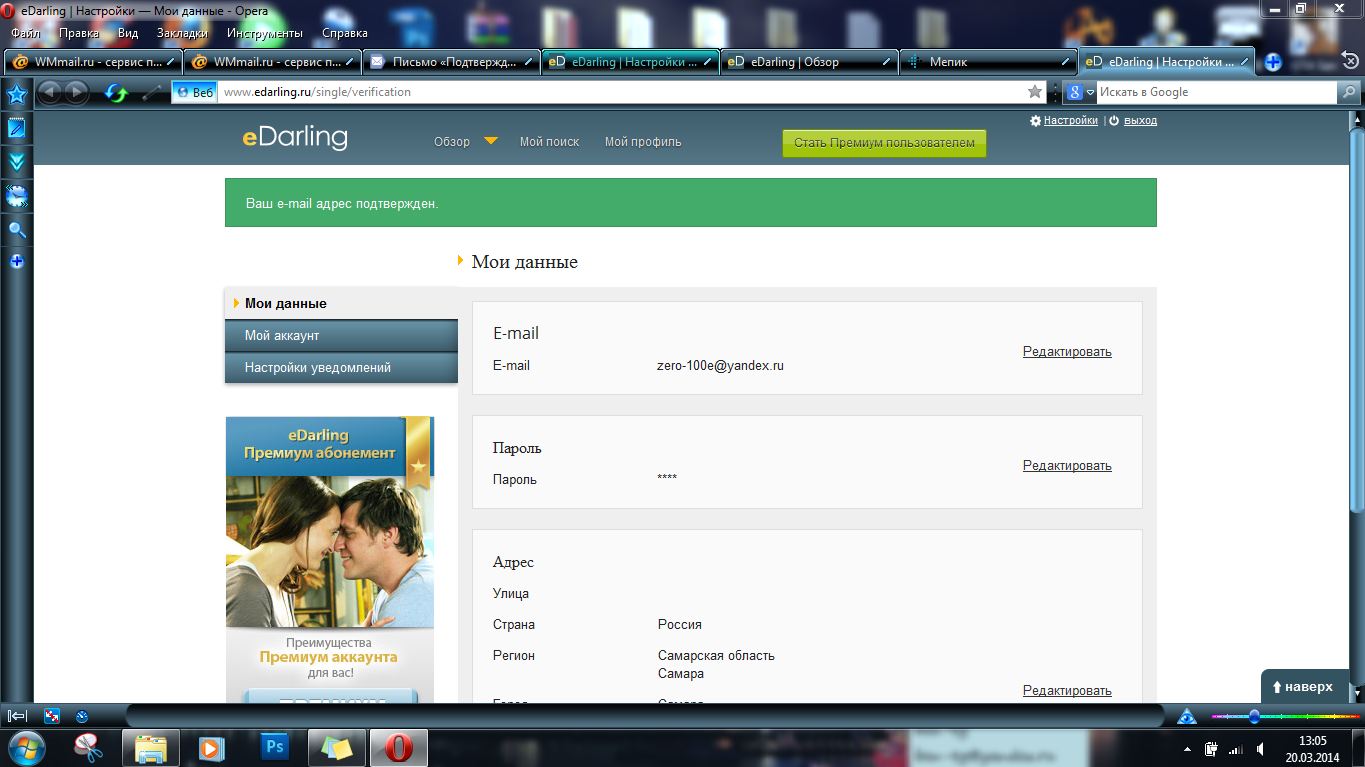Image resolution: width=1365 pixels, height=767 pixels.
Task: Click the наверх back-to-top button
Action: (1304, 687)
